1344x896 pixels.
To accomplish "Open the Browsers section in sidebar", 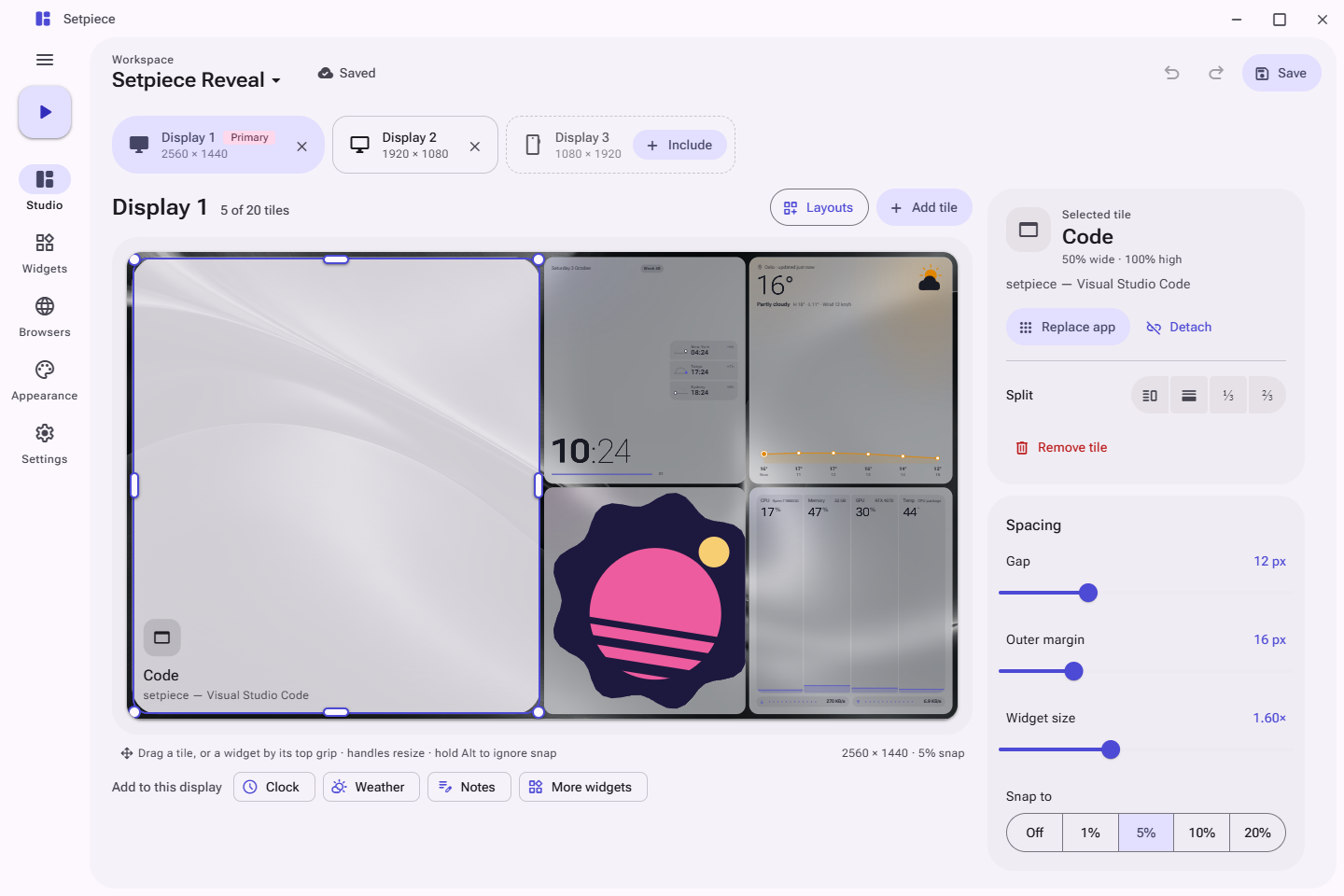I will [x=45, y=316].
